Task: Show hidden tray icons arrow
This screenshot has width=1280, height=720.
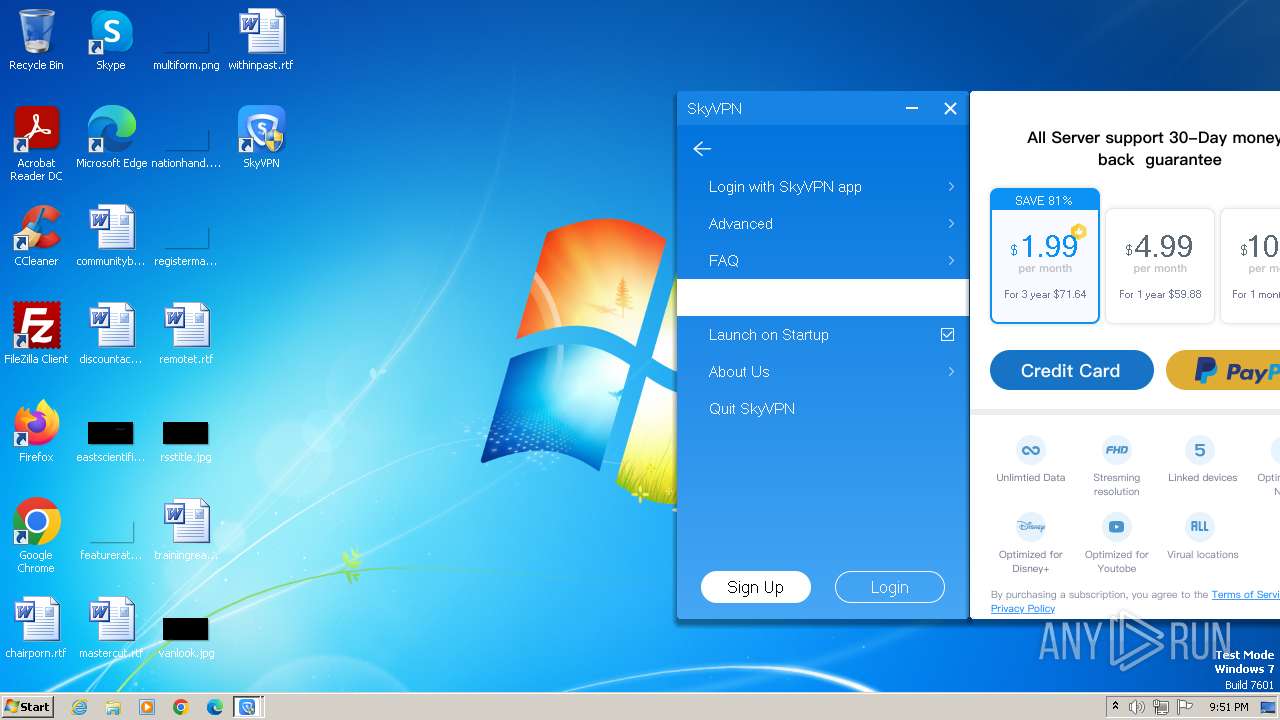Action: coord(1115,707)
